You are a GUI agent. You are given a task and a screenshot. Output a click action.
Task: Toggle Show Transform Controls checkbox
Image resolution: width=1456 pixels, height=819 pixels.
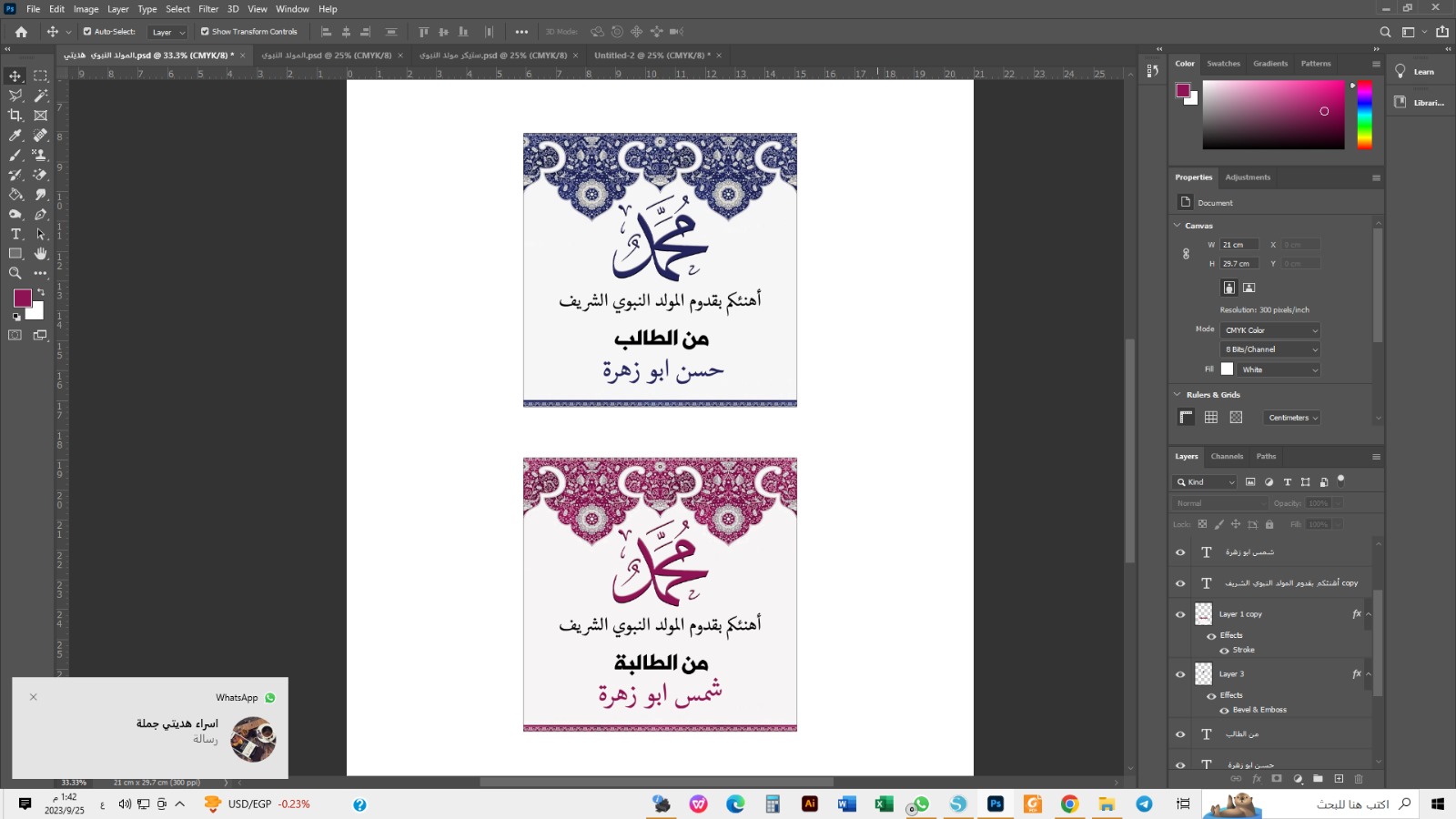205,32
